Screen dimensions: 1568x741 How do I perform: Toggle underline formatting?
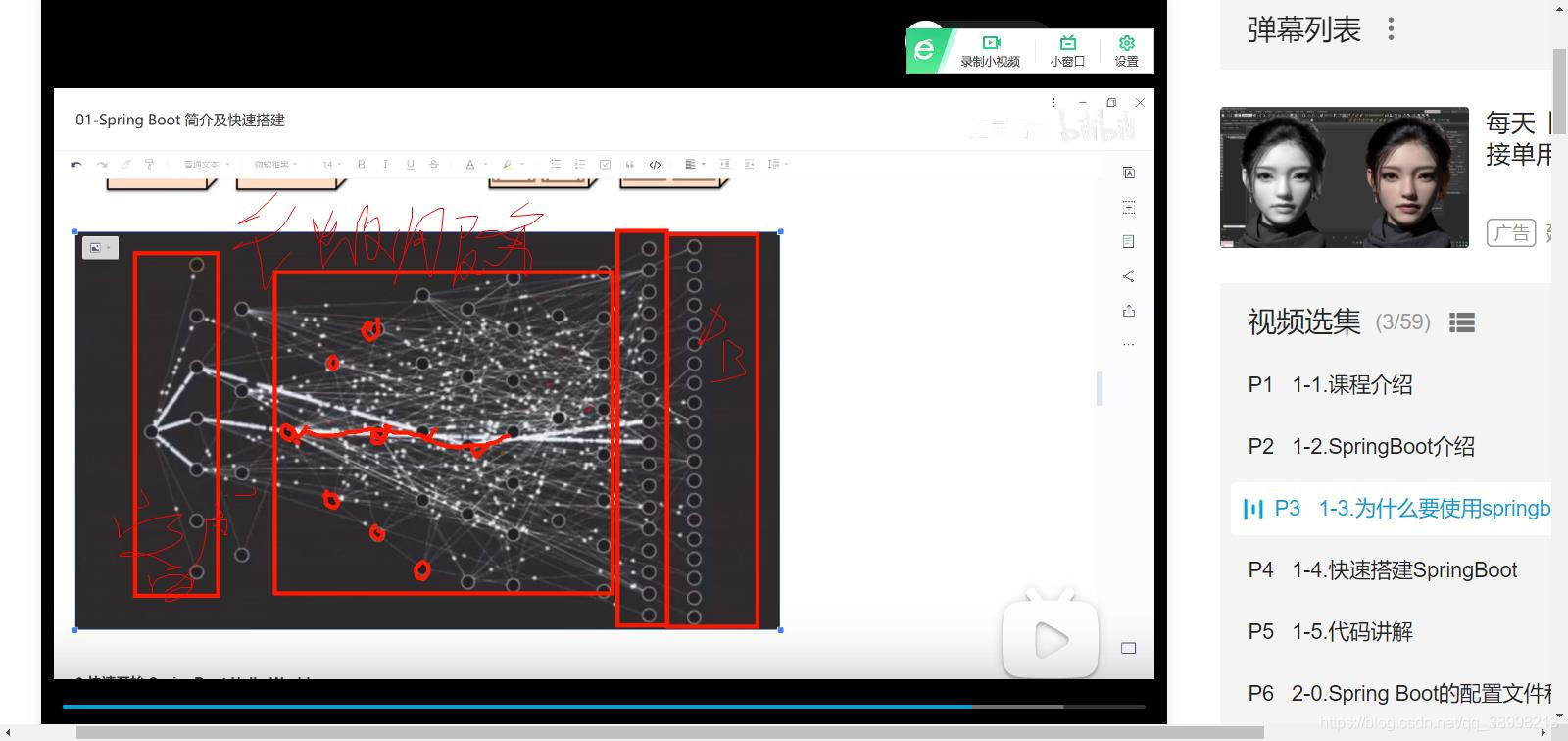pyautogui.click(x=410, y=165)
